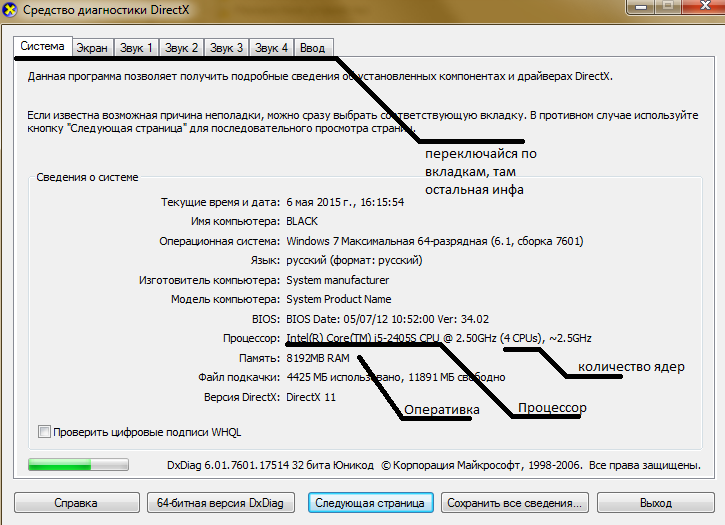Switch to the Экран tab
The height and width of the screenshot is (525, 725).
click(x=92, y=48)
